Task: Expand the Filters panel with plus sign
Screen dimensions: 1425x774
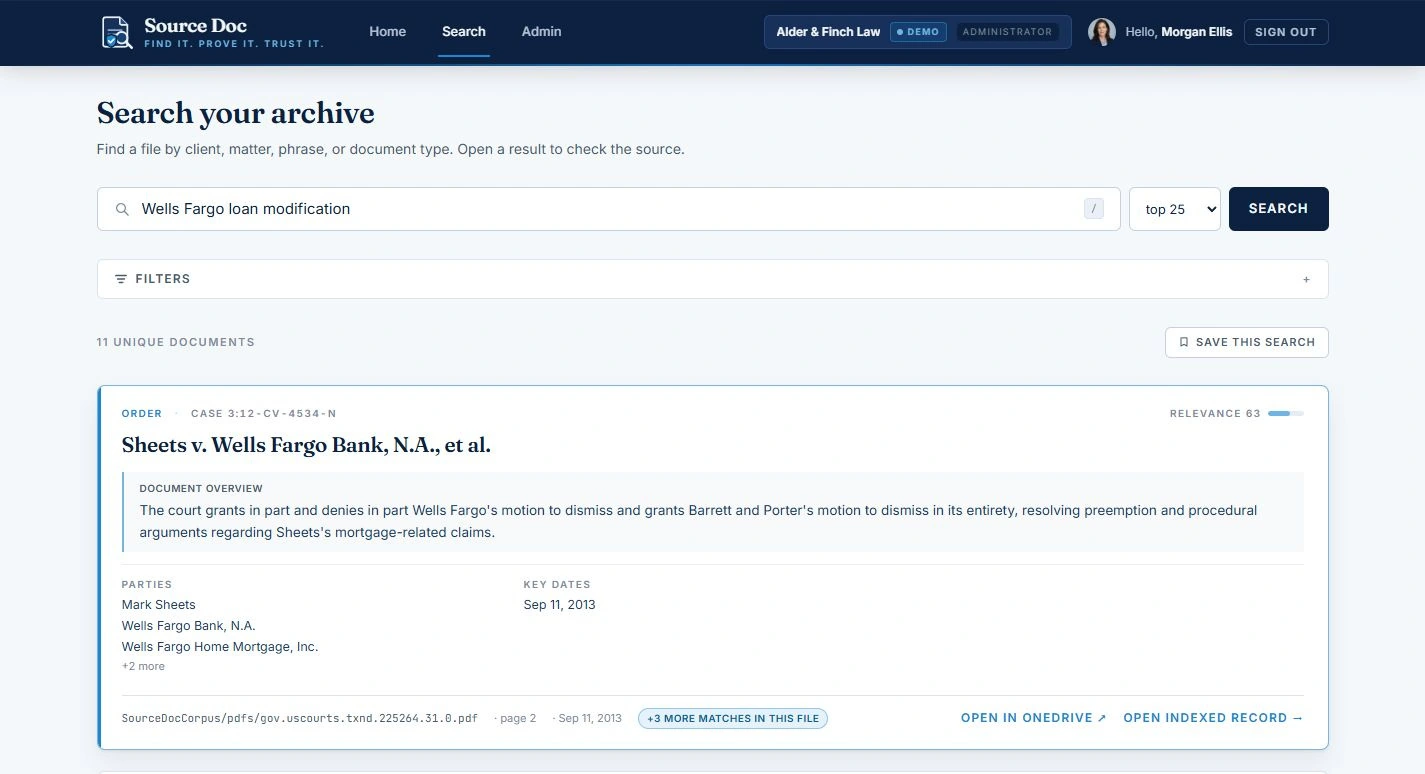Action: [x=1306, y=279]
